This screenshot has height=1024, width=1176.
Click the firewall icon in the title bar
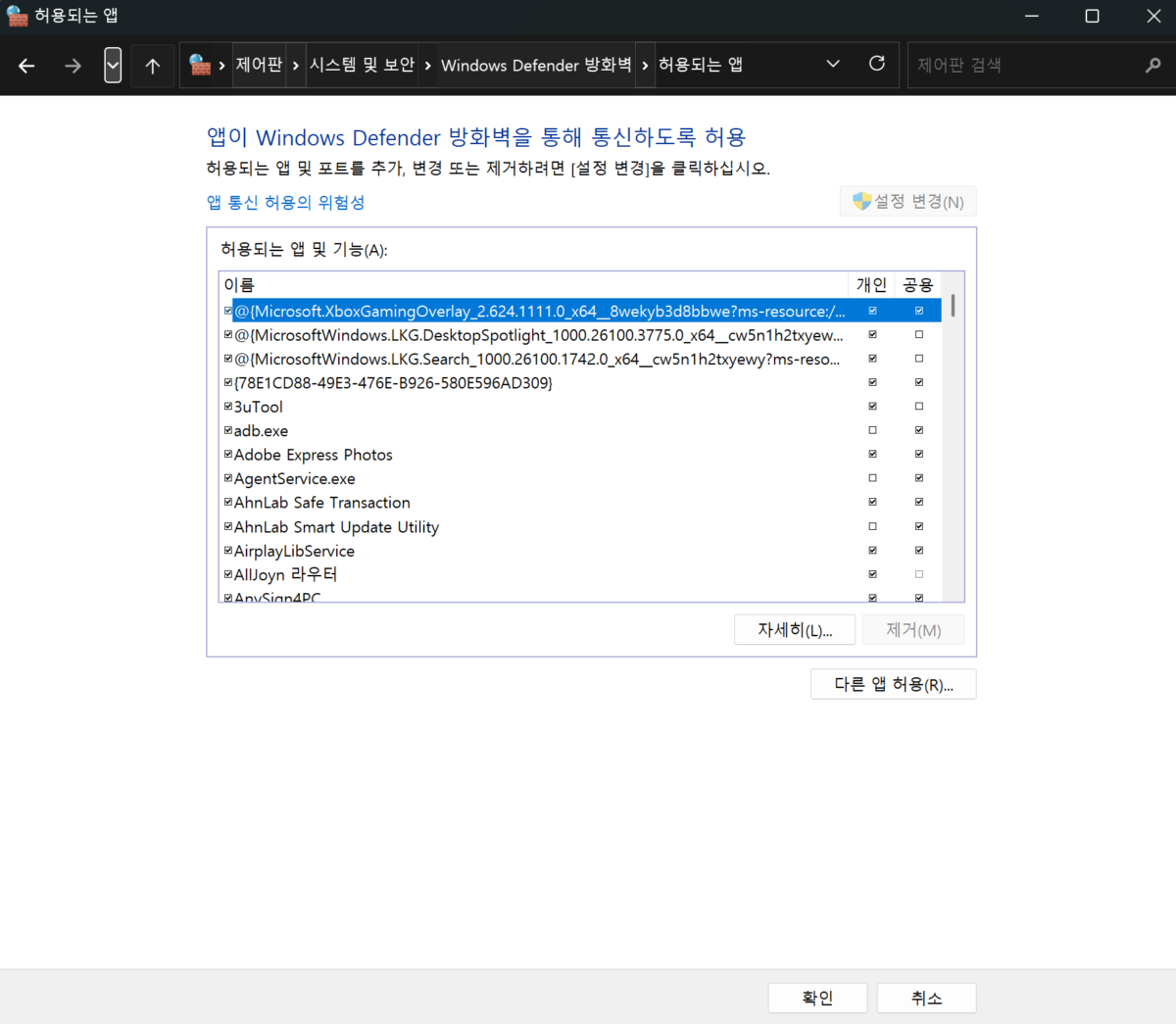coord(17,16)
